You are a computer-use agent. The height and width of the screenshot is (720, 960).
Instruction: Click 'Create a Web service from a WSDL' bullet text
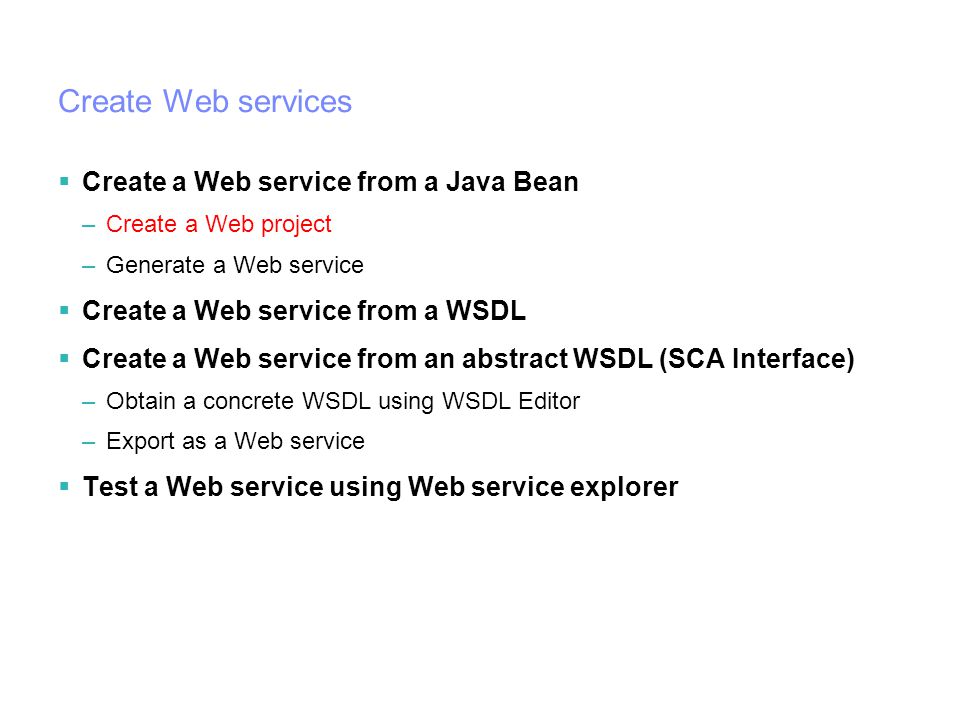[304, 310]
